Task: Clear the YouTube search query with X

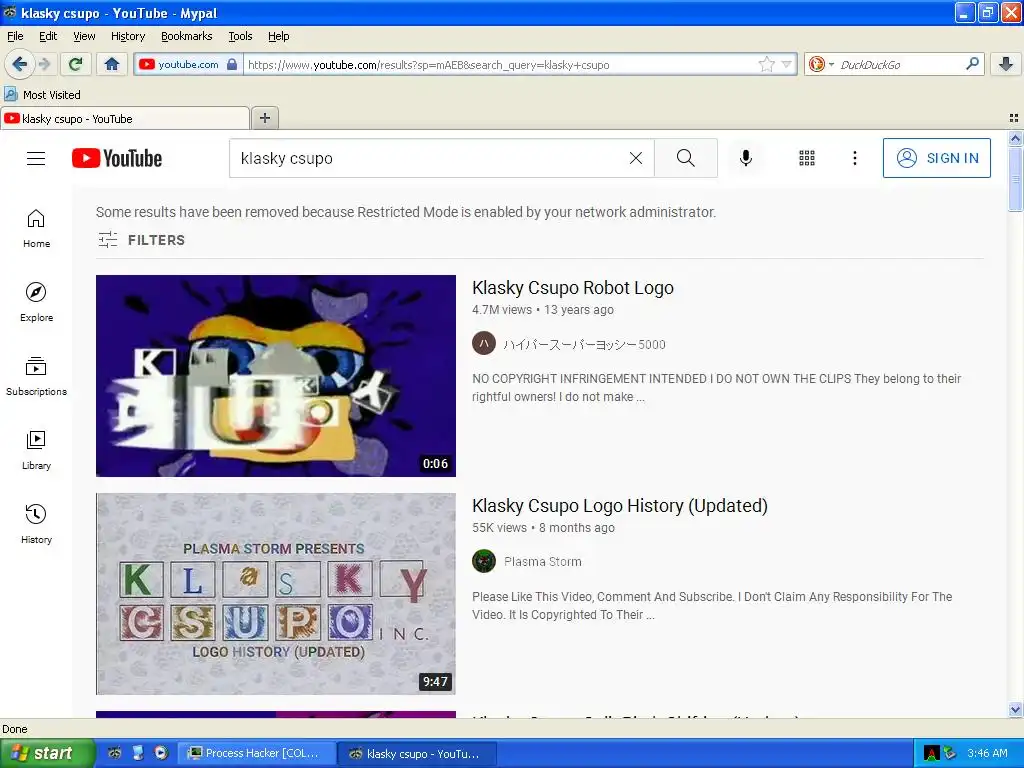Action: [x=635, y=158]
